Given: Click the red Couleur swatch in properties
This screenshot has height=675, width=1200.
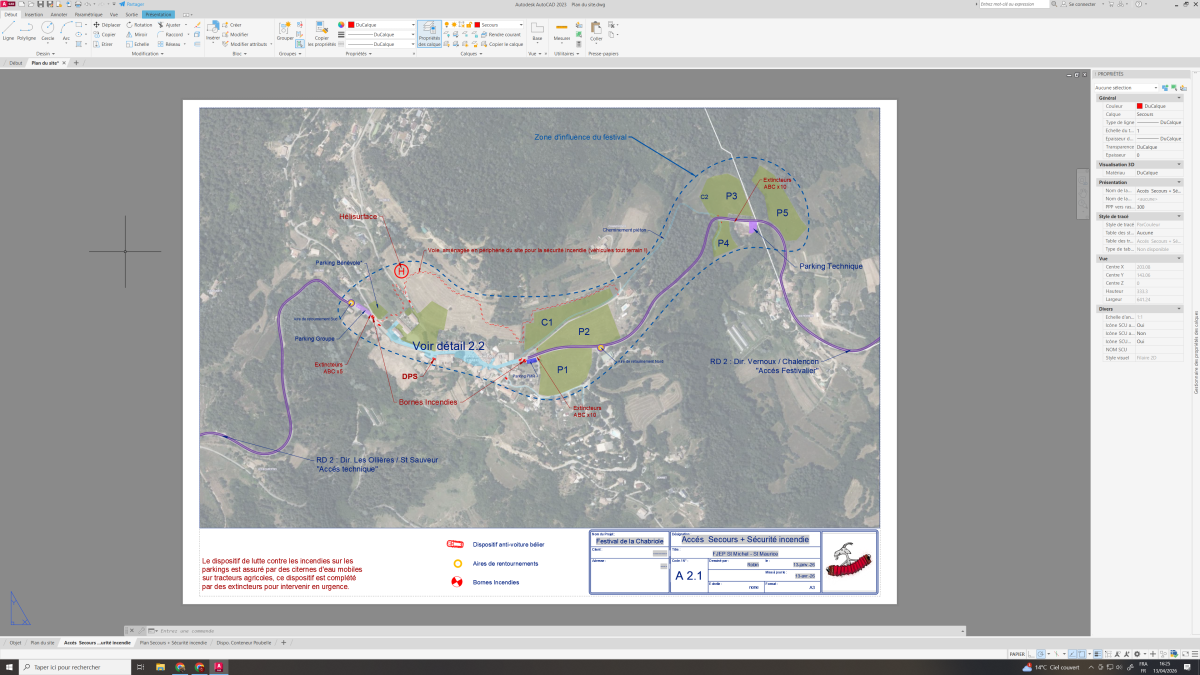Looking at the screenshot, I should pyautogui.click(x=1140, y=106).
